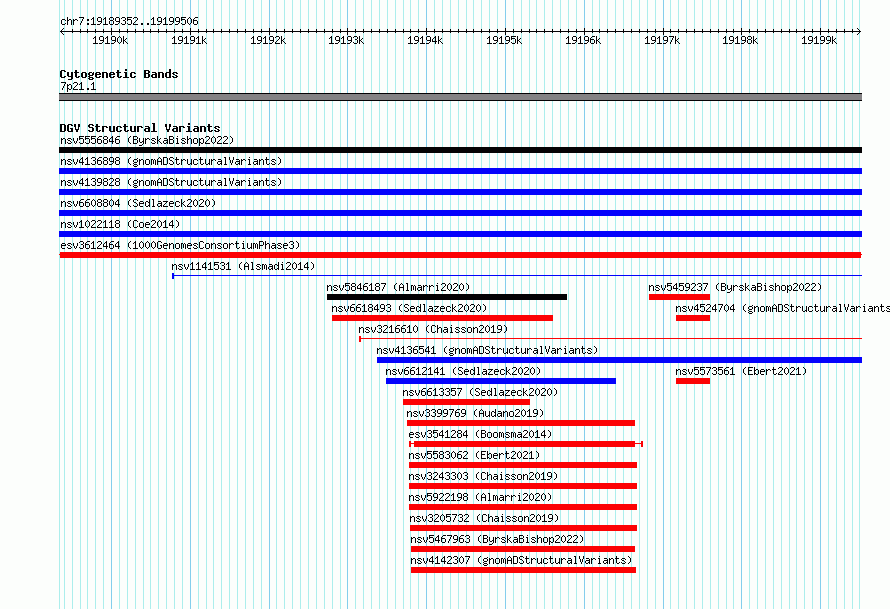Click the red nsv3243303 variant bar
Viewport: 890px width, 609px height.
(x=523, y=486)
